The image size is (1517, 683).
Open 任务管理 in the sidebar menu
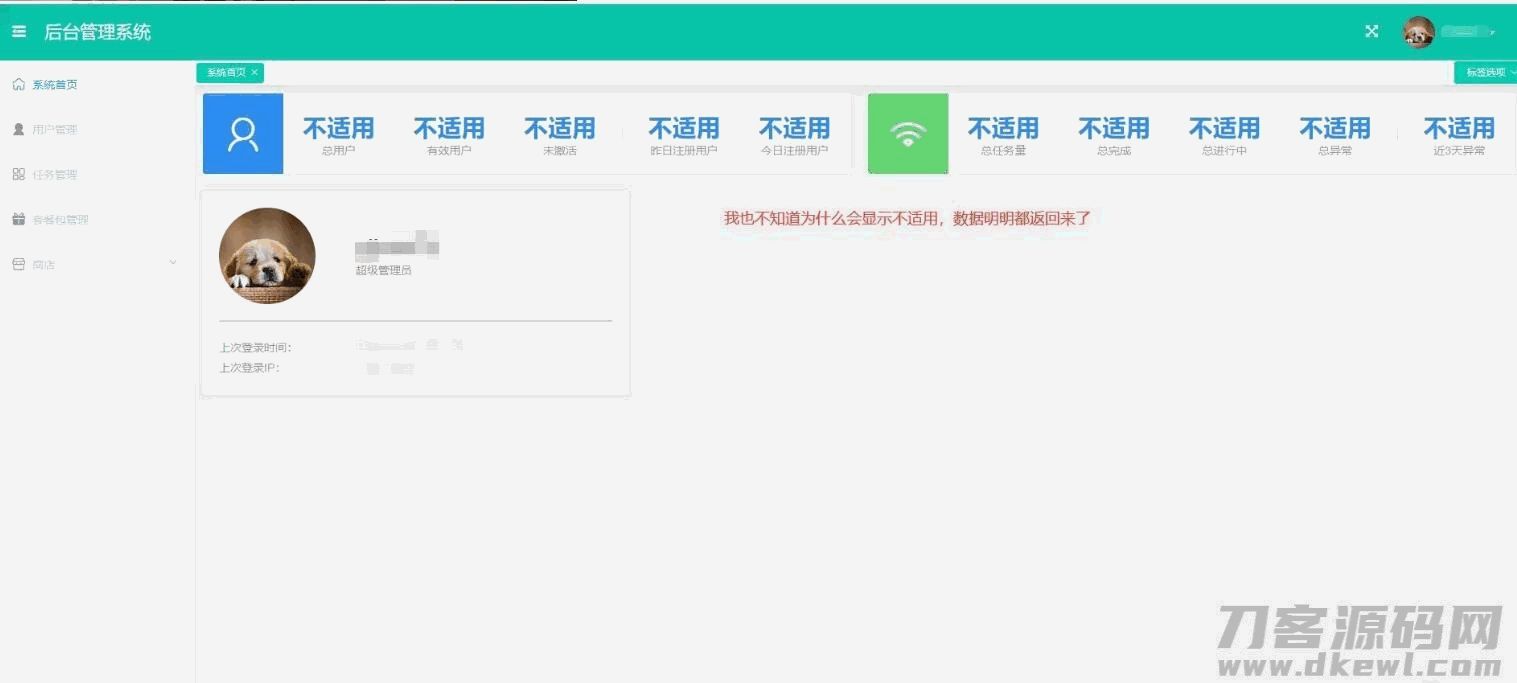[x=55, y=175]
